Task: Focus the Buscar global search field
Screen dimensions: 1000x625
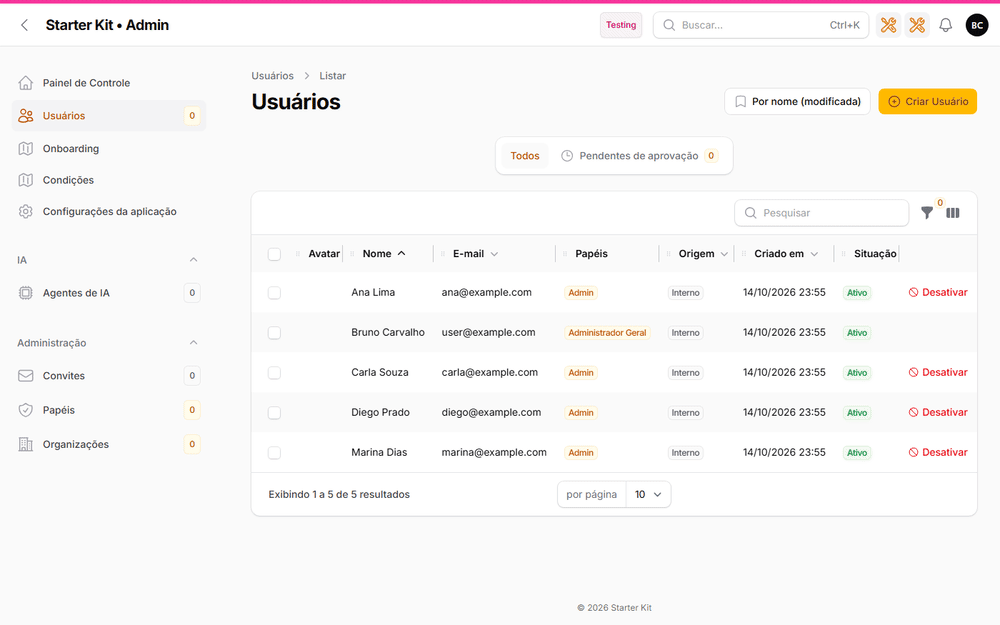Action: [x=761, y=25]
